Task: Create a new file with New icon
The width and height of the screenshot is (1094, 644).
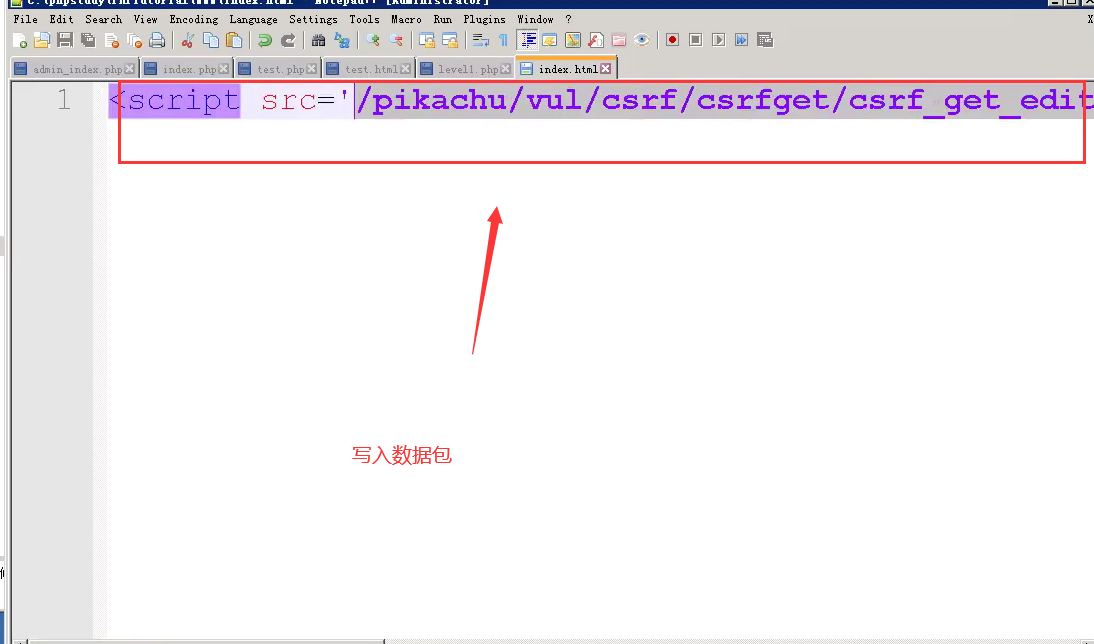Action: [x=20, y=40]
